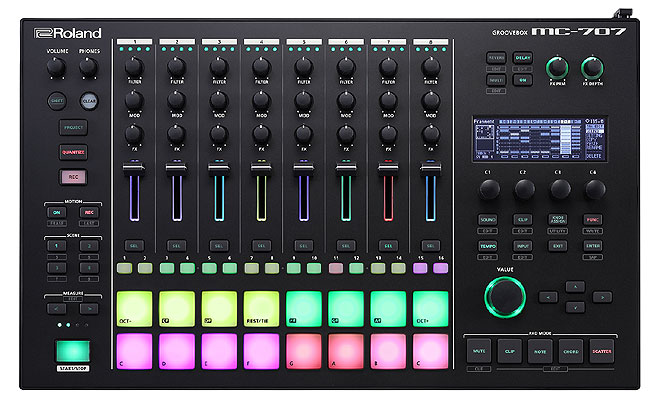Toggle purple step button 16
660x408 pixels.
coord(441,268)
